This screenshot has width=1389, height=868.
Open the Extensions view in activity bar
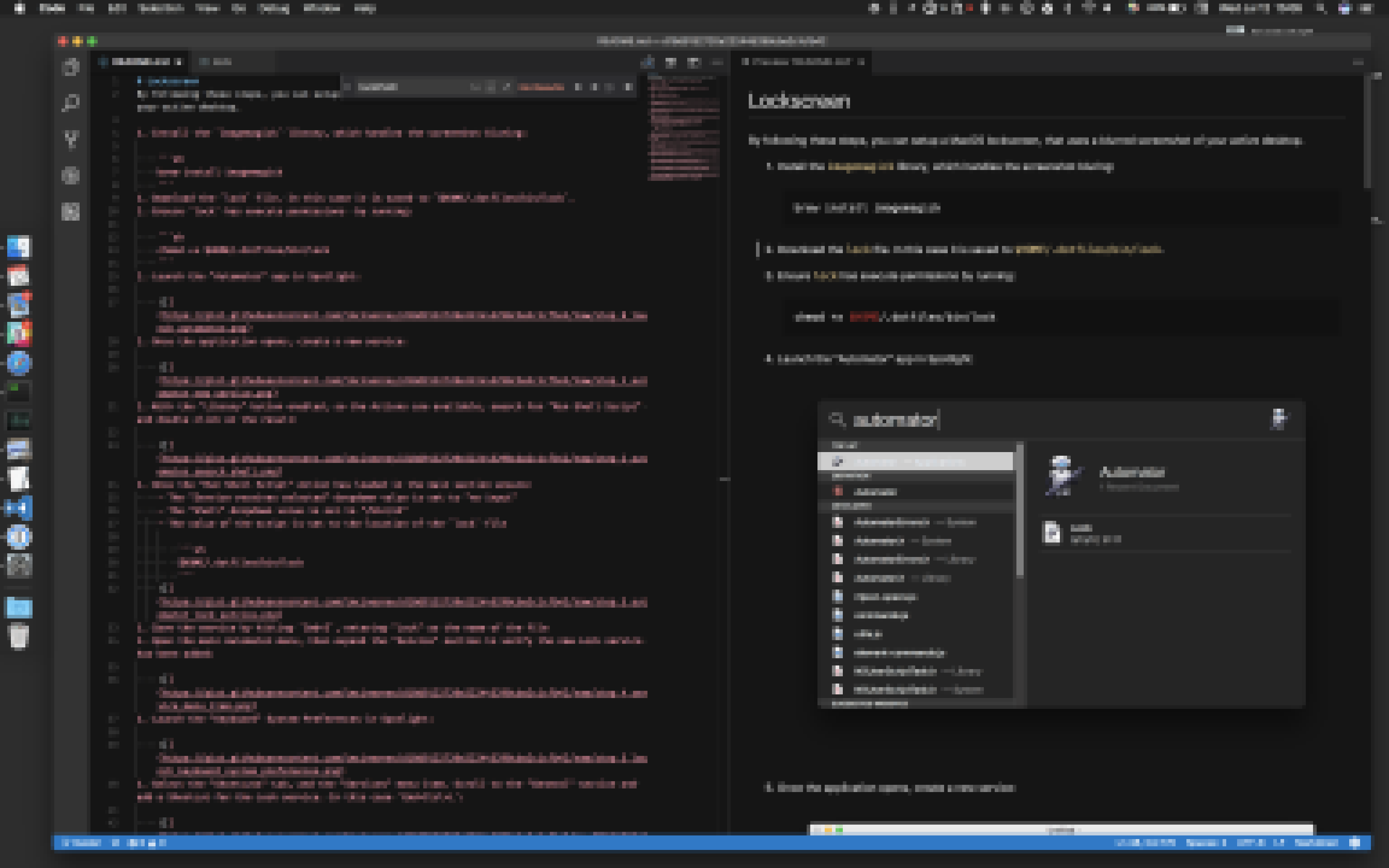pyautogui.click(x=71, y=212)
